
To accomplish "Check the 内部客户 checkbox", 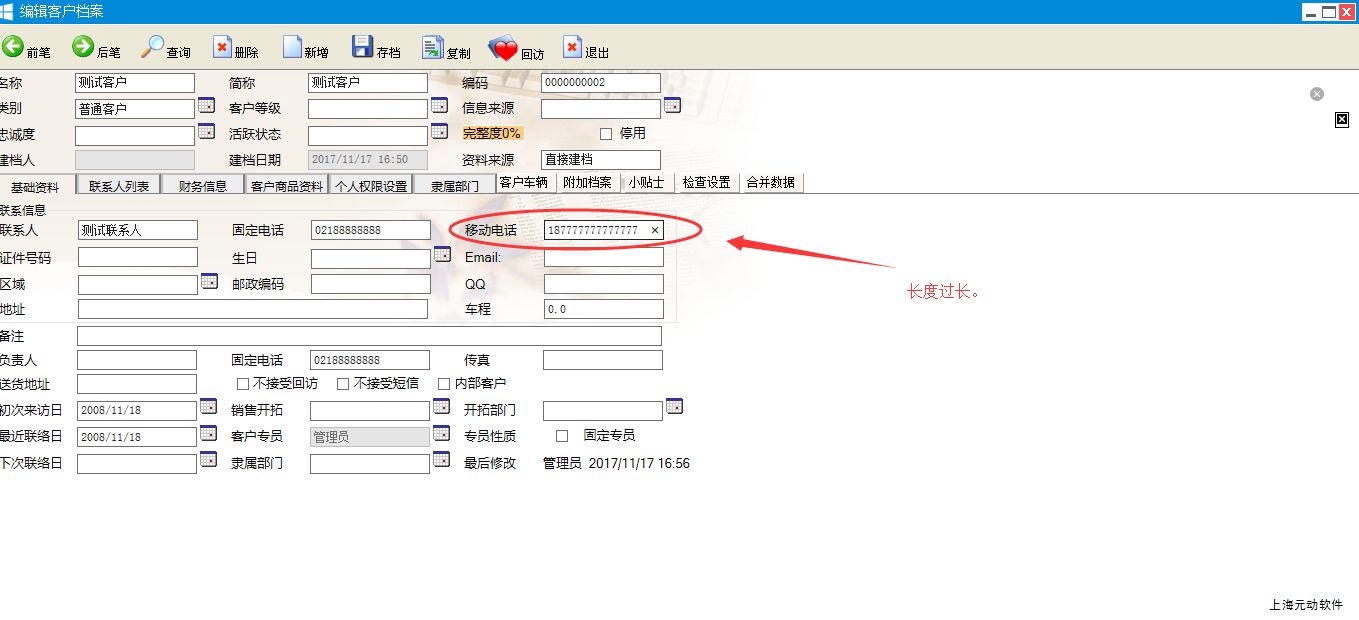I will click(444, 384).
